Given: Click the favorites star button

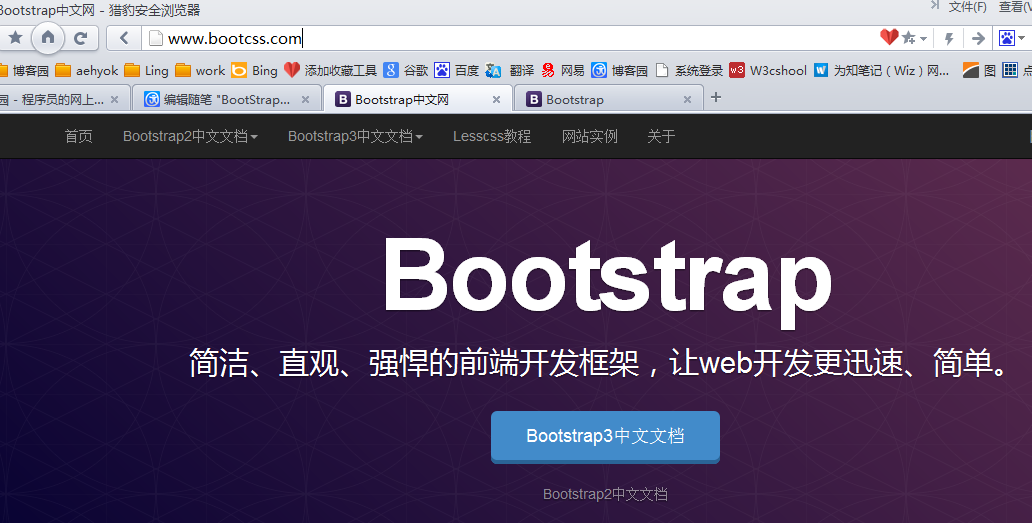Looking at the screenshot, I should 16,37.
